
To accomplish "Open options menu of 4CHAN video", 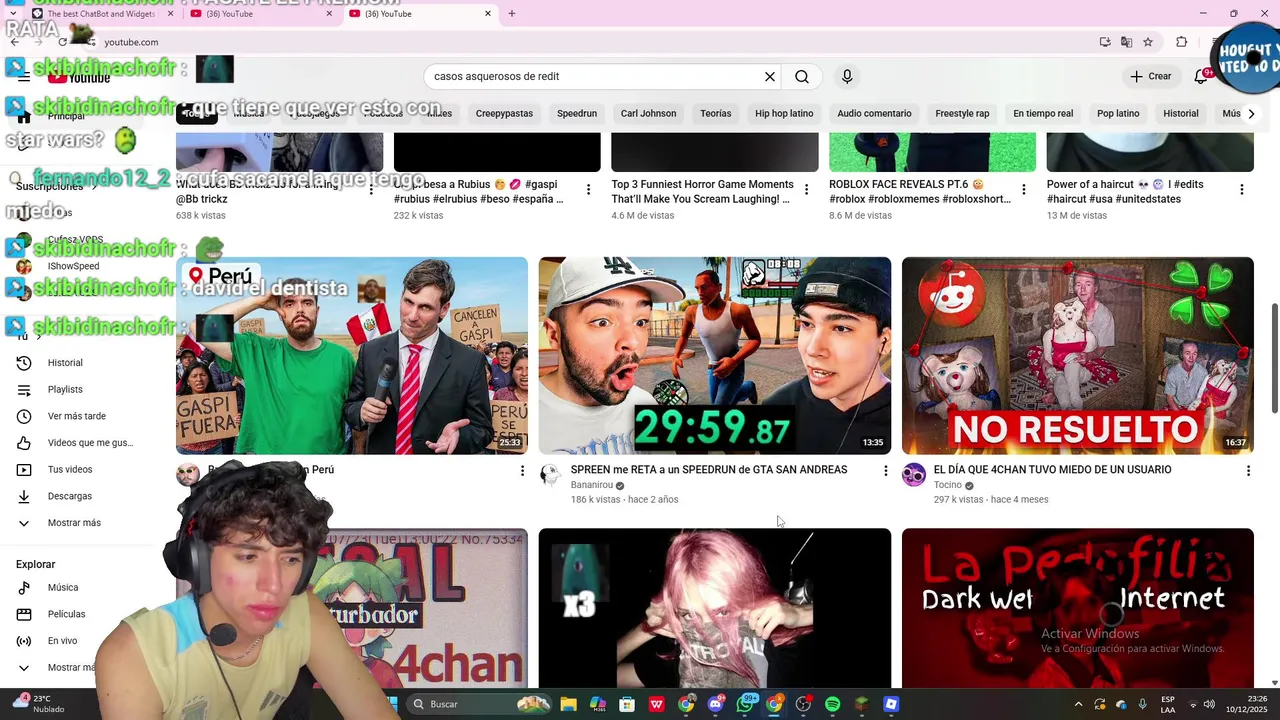I will 1248,470.
